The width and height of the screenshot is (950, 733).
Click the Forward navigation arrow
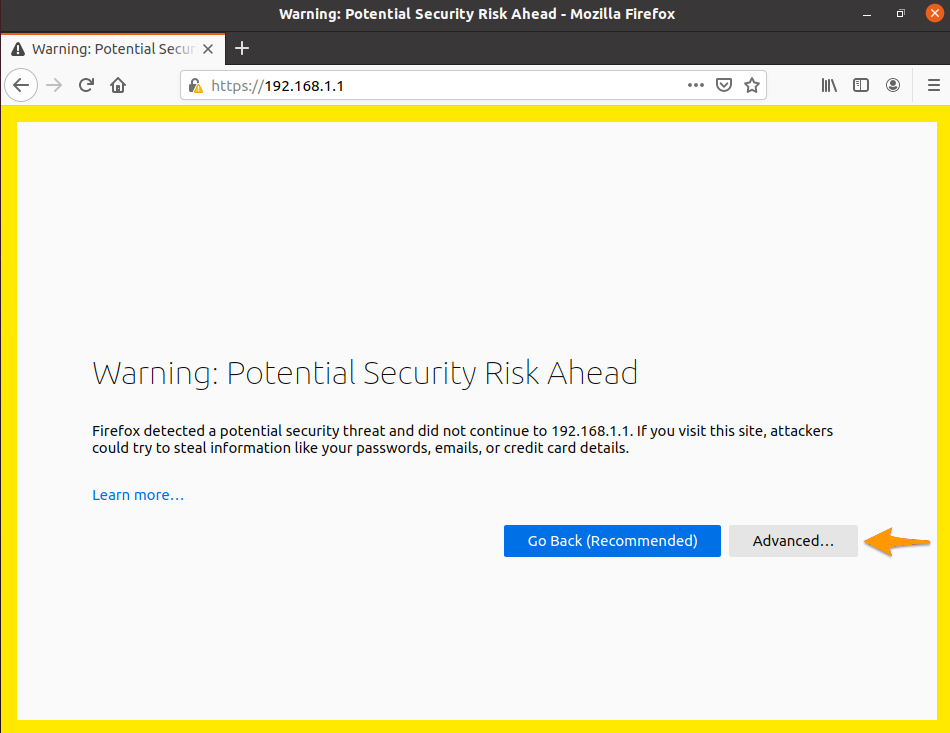coord(54,86)
